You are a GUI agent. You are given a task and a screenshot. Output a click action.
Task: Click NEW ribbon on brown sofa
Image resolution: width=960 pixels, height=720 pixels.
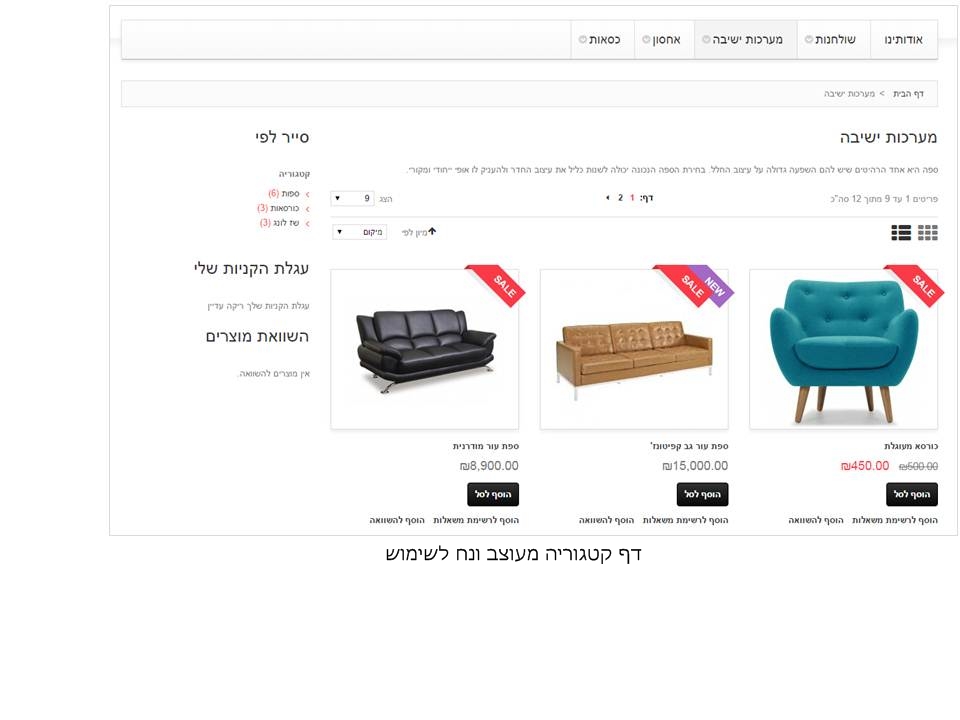(x=714, y=284)
